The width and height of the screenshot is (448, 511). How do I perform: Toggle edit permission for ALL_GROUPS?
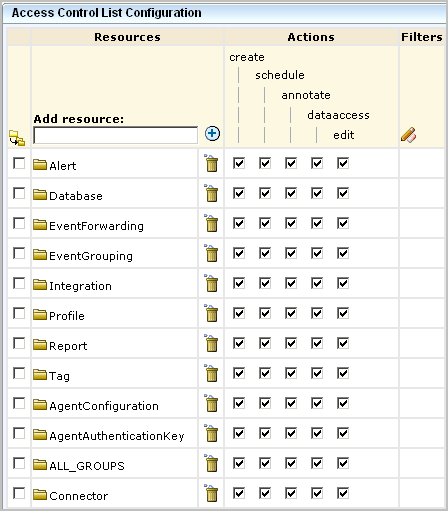(x=343, y=463)
